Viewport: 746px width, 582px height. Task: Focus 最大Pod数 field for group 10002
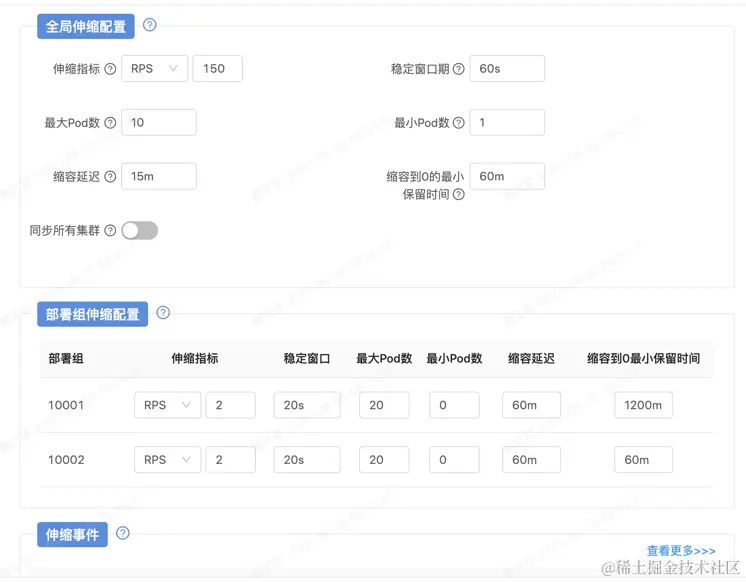click(x=384, y=460)
